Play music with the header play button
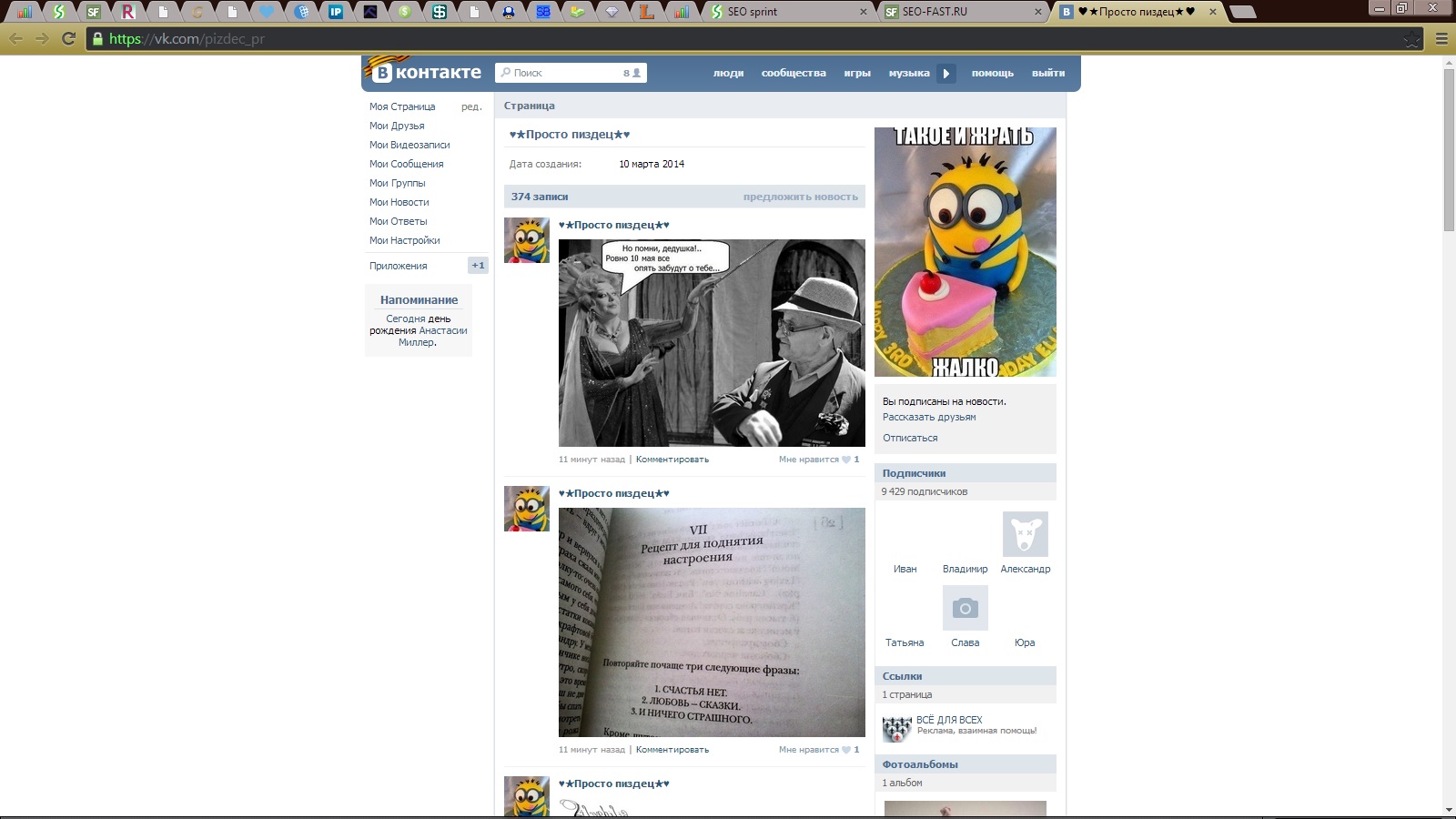Viewport: 1456px width, 819px height. 946,74
